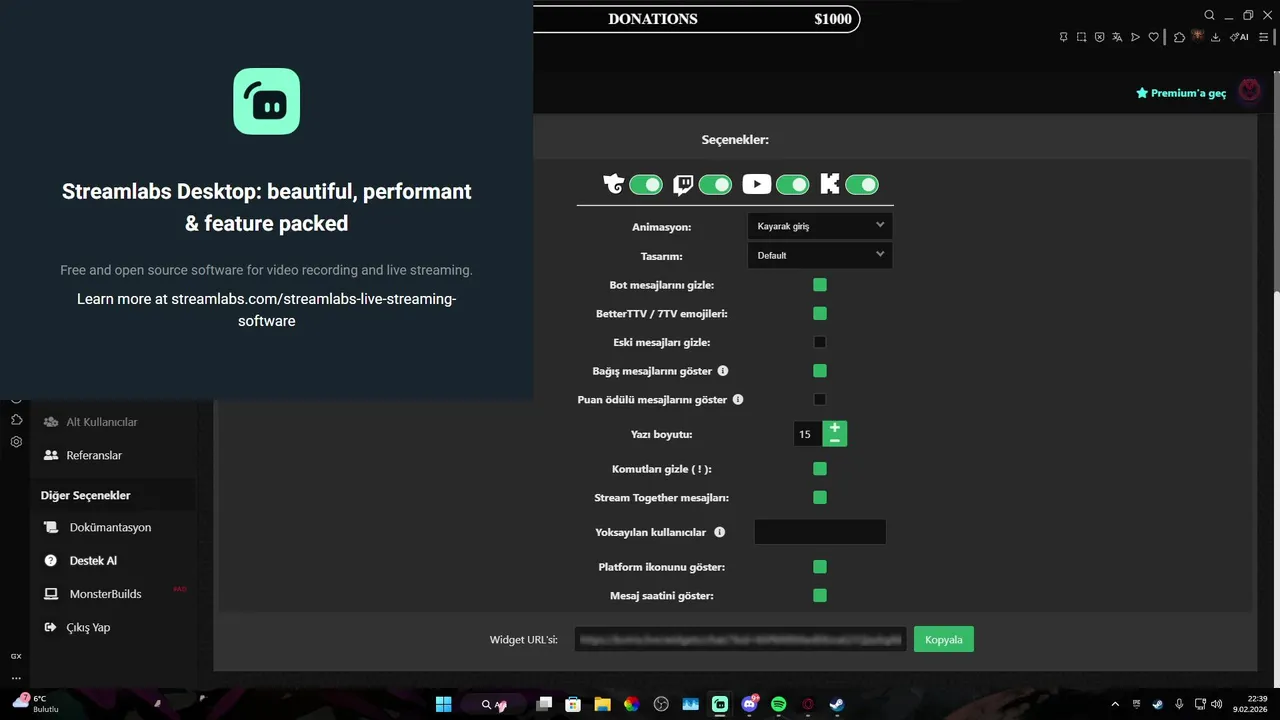Open Streamlabs Desktop from the taskbar
The height and width of the screenshot is (720, 1280).
point(720,704)
